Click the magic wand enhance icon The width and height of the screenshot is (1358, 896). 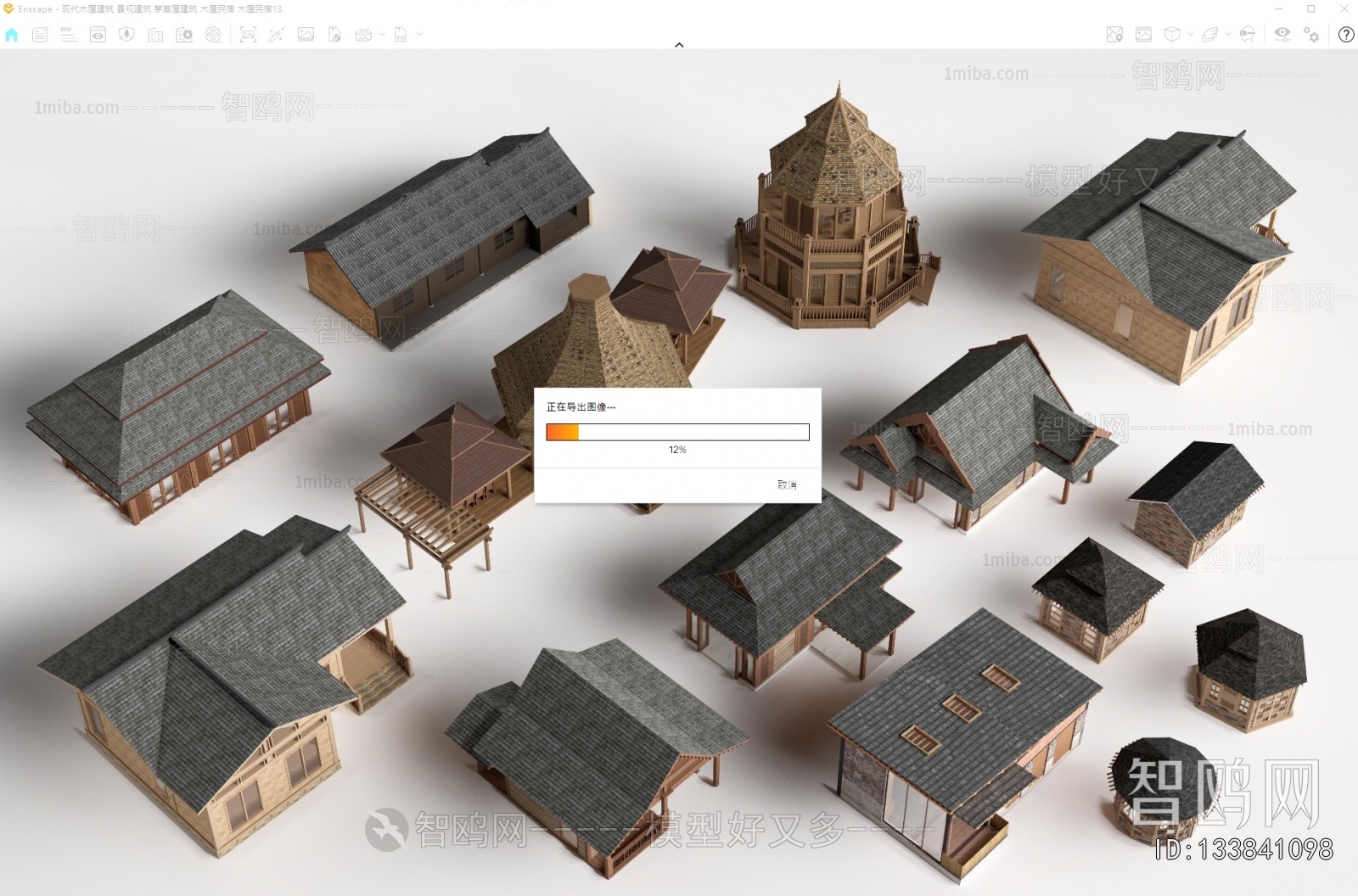[277, 35]
